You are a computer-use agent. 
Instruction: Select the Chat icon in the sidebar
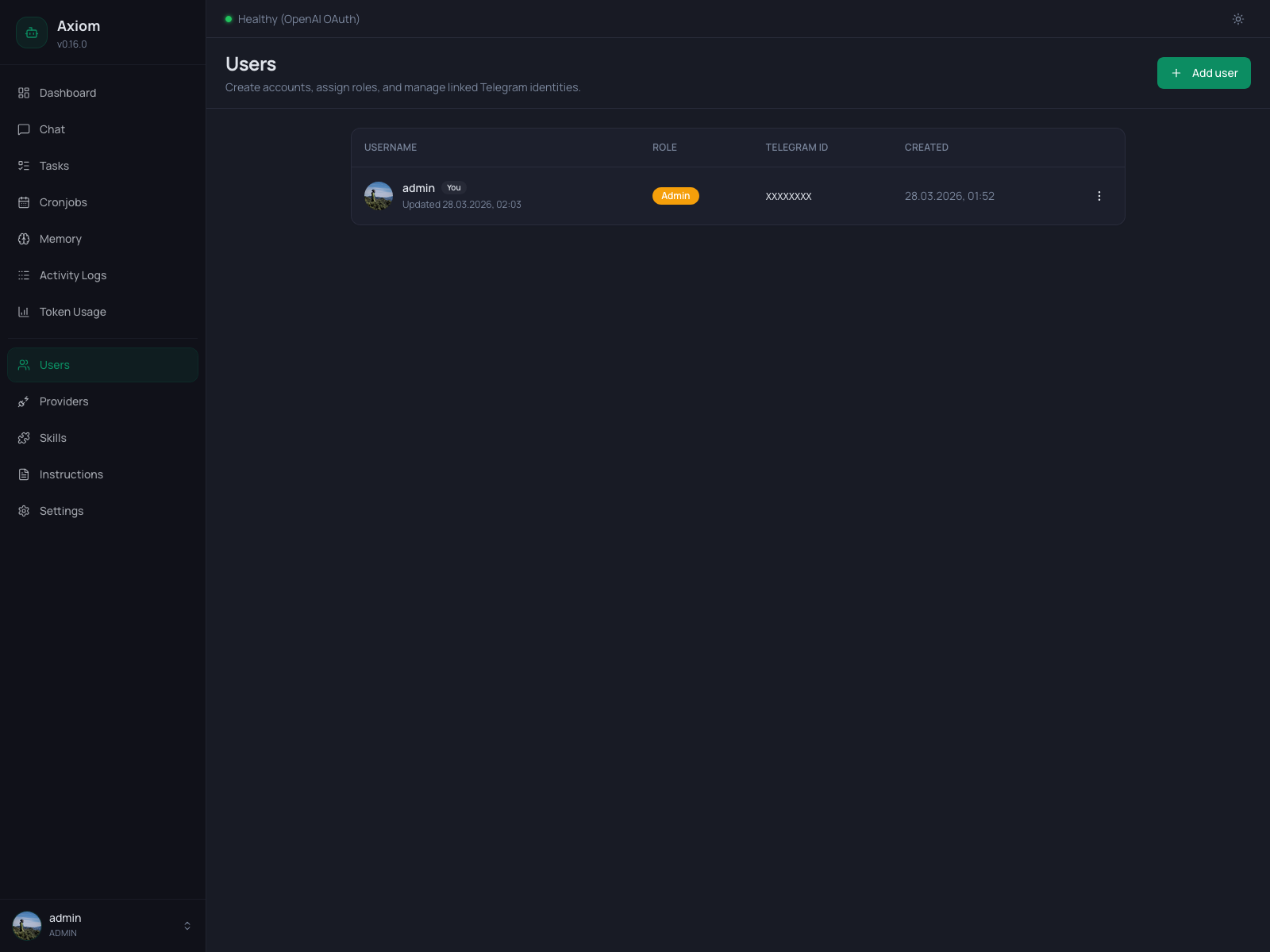coord(24,129)
